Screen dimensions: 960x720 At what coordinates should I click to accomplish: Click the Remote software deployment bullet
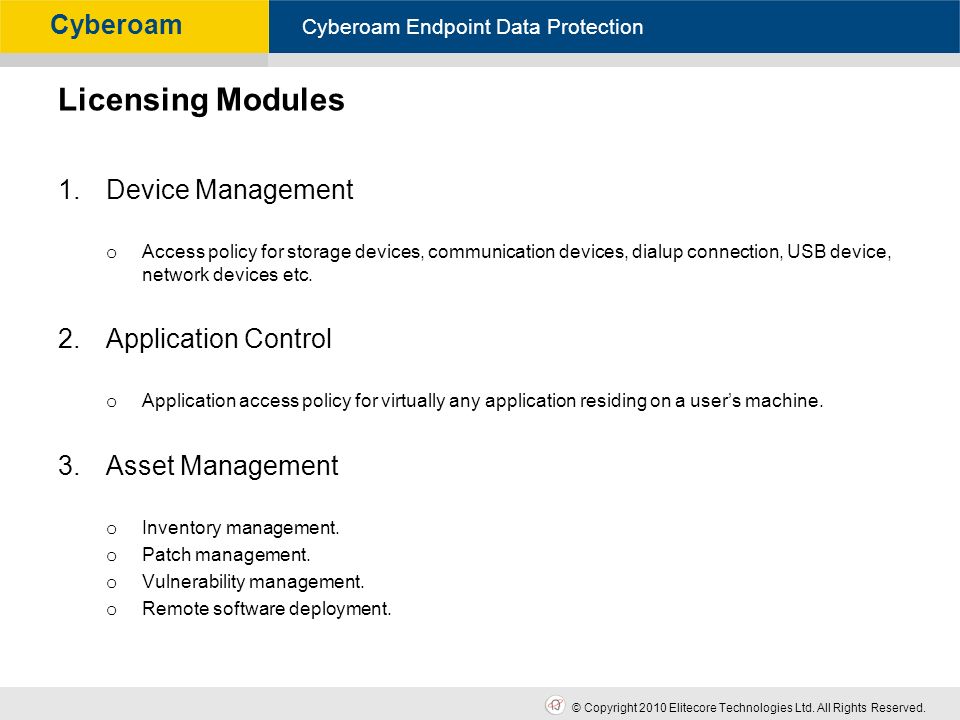(x=266, y=609)
